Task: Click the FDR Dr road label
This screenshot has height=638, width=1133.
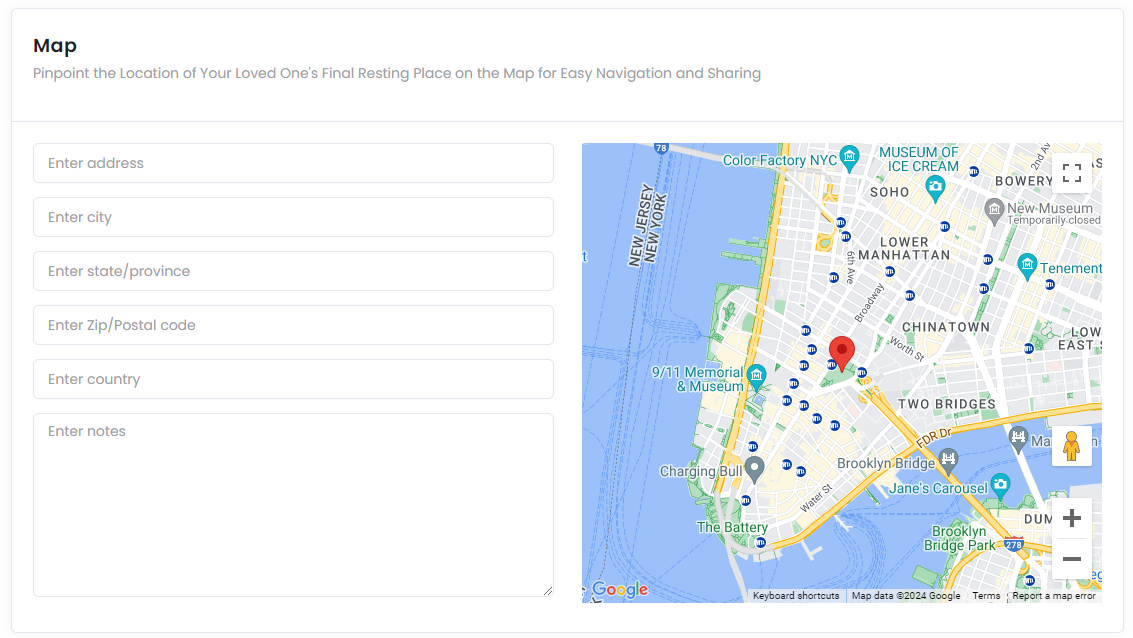Action: (x=934, y=437)
